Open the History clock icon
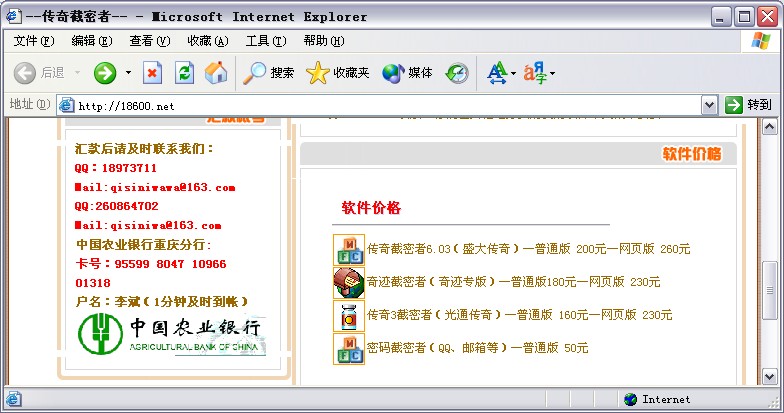This screenshot has width=784, height=413. (x=457, y=73)
